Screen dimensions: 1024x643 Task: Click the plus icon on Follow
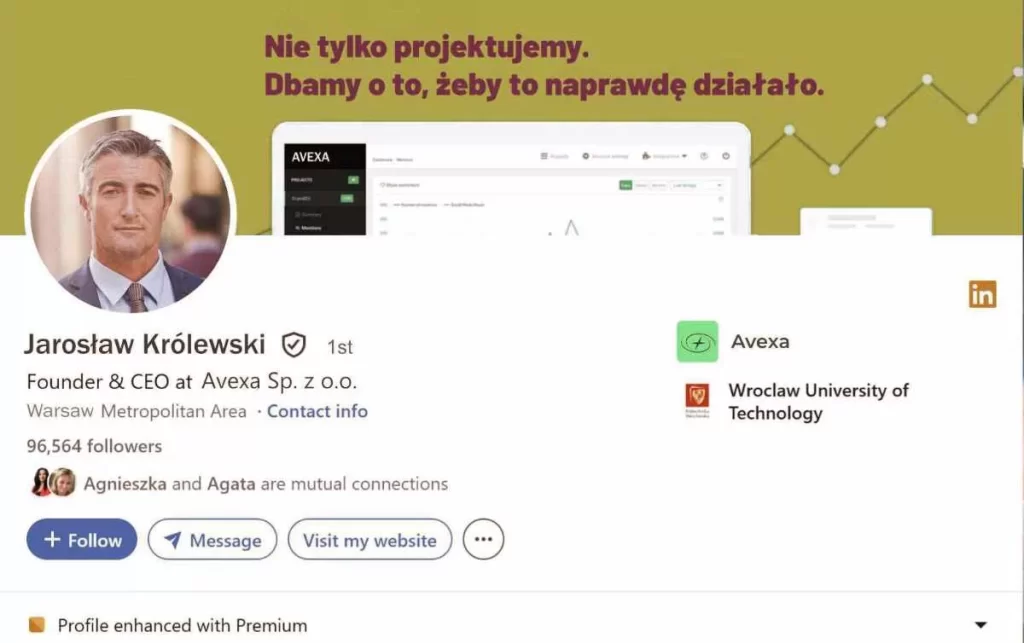pos(52,539)
